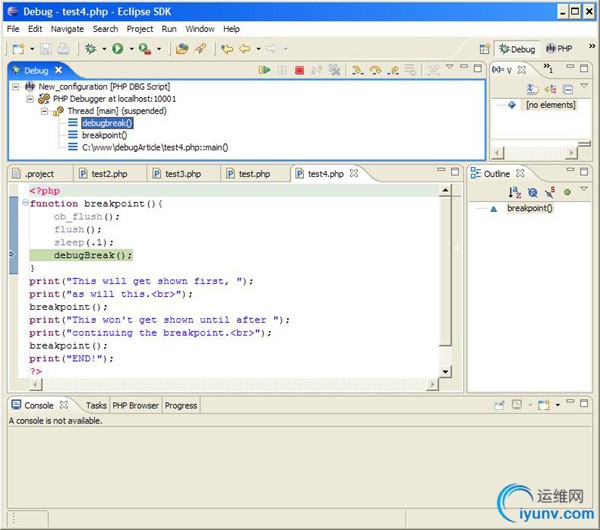Image resolution: width=600 pixels, height=530 pixels.
Task: Open the Project menu
Action: coord(140,29)
